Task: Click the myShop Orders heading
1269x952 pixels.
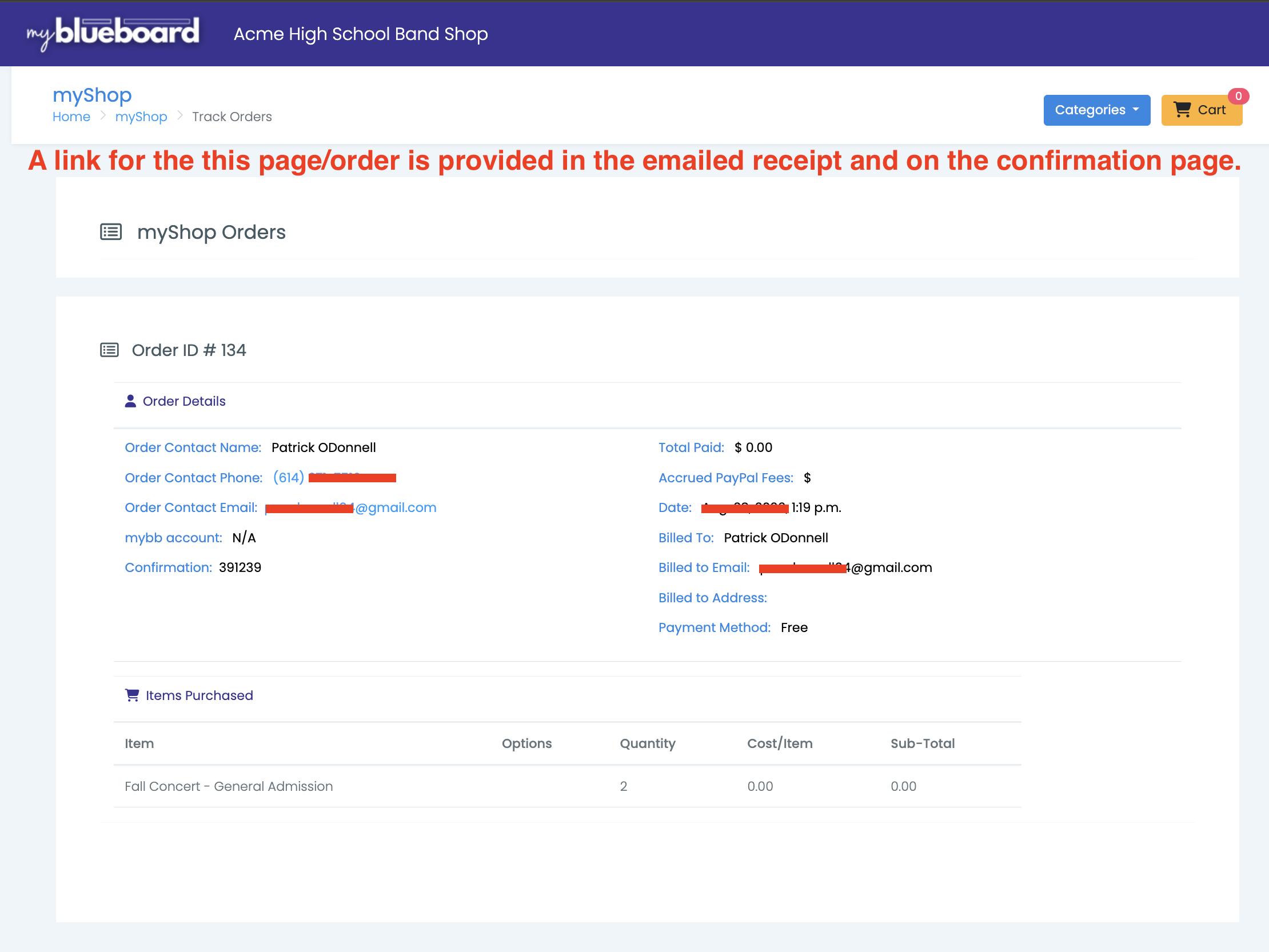Action: tap(211, 231)
